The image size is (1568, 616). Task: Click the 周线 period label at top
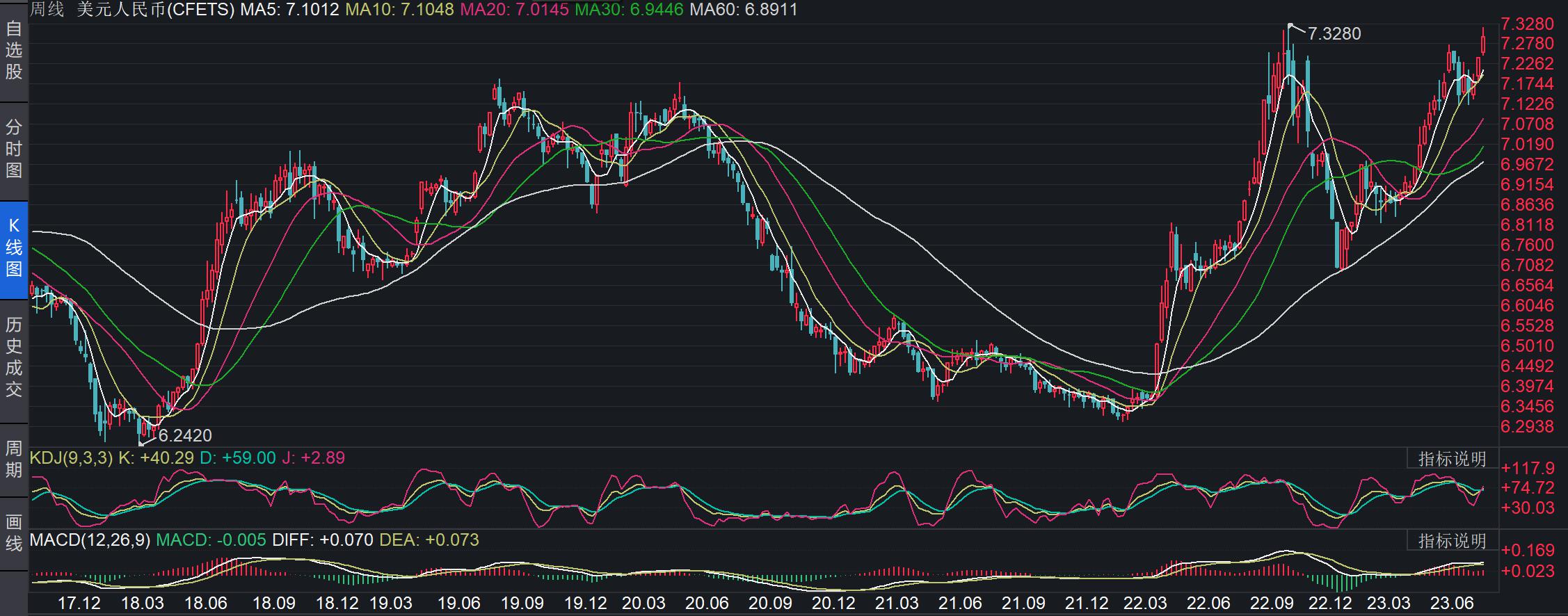tap(47, 10)
